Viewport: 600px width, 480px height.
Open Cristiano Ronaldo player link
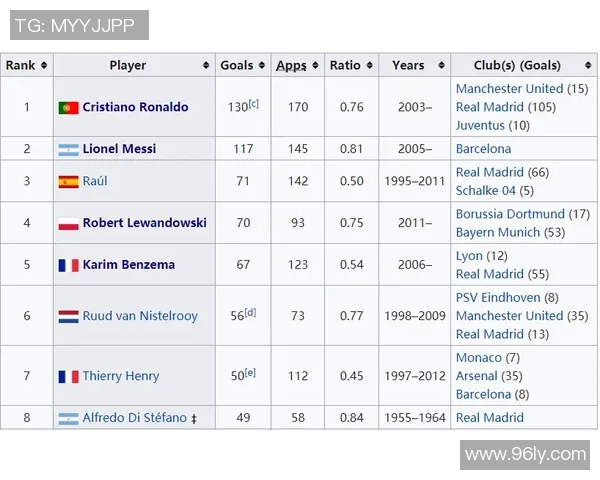pyautogui.click(x=135, y=107)
